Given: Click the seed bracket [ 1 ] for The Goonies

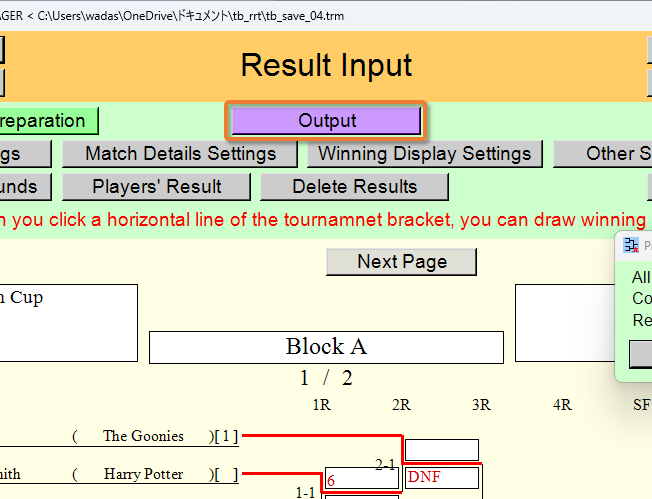Looking at the screenshot, I should [x=226, y=436].
